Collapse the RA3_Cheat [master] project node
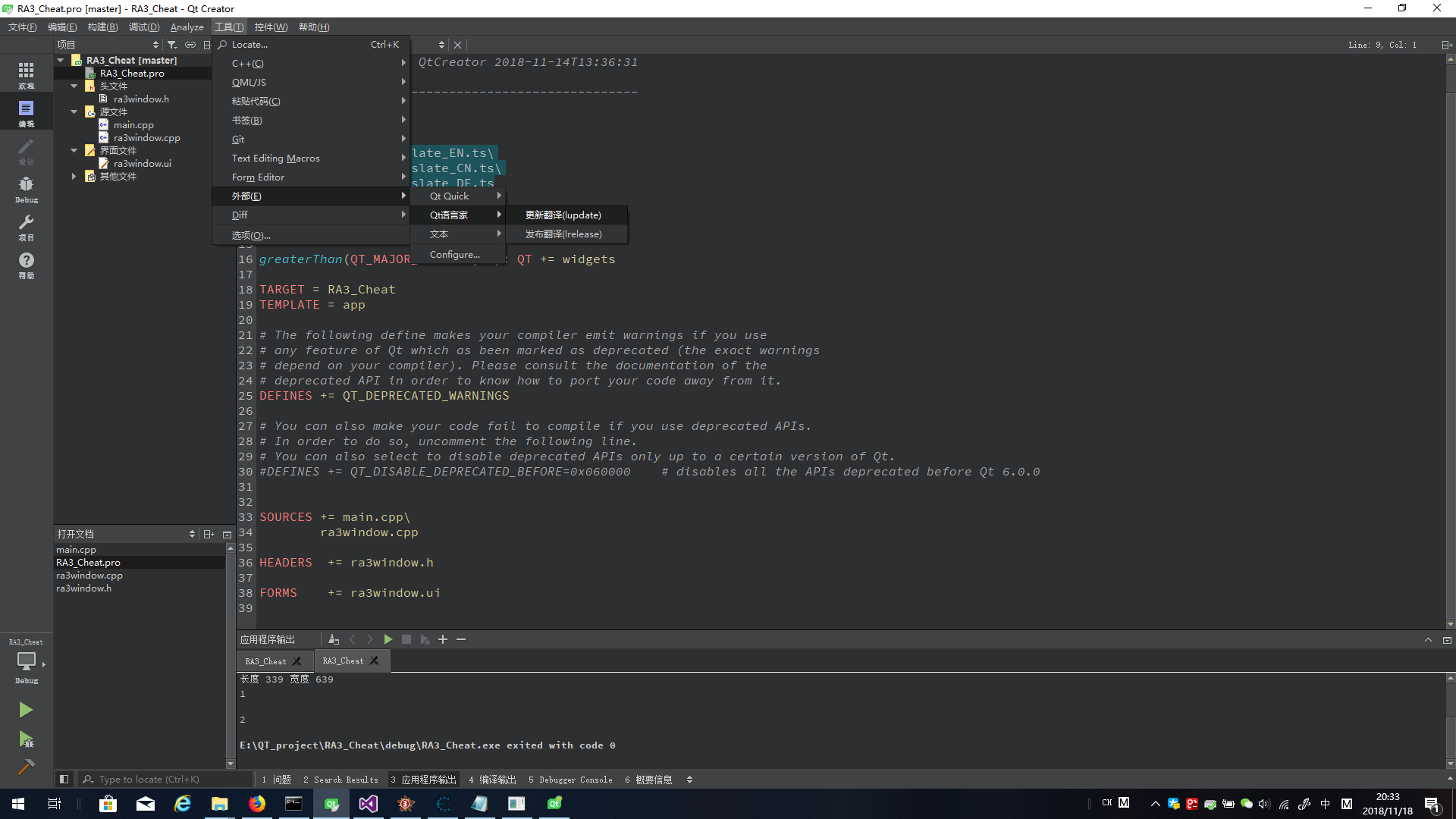Image resolution: width=1456 pixels, height=819 pixels. [x=61, y=60]
